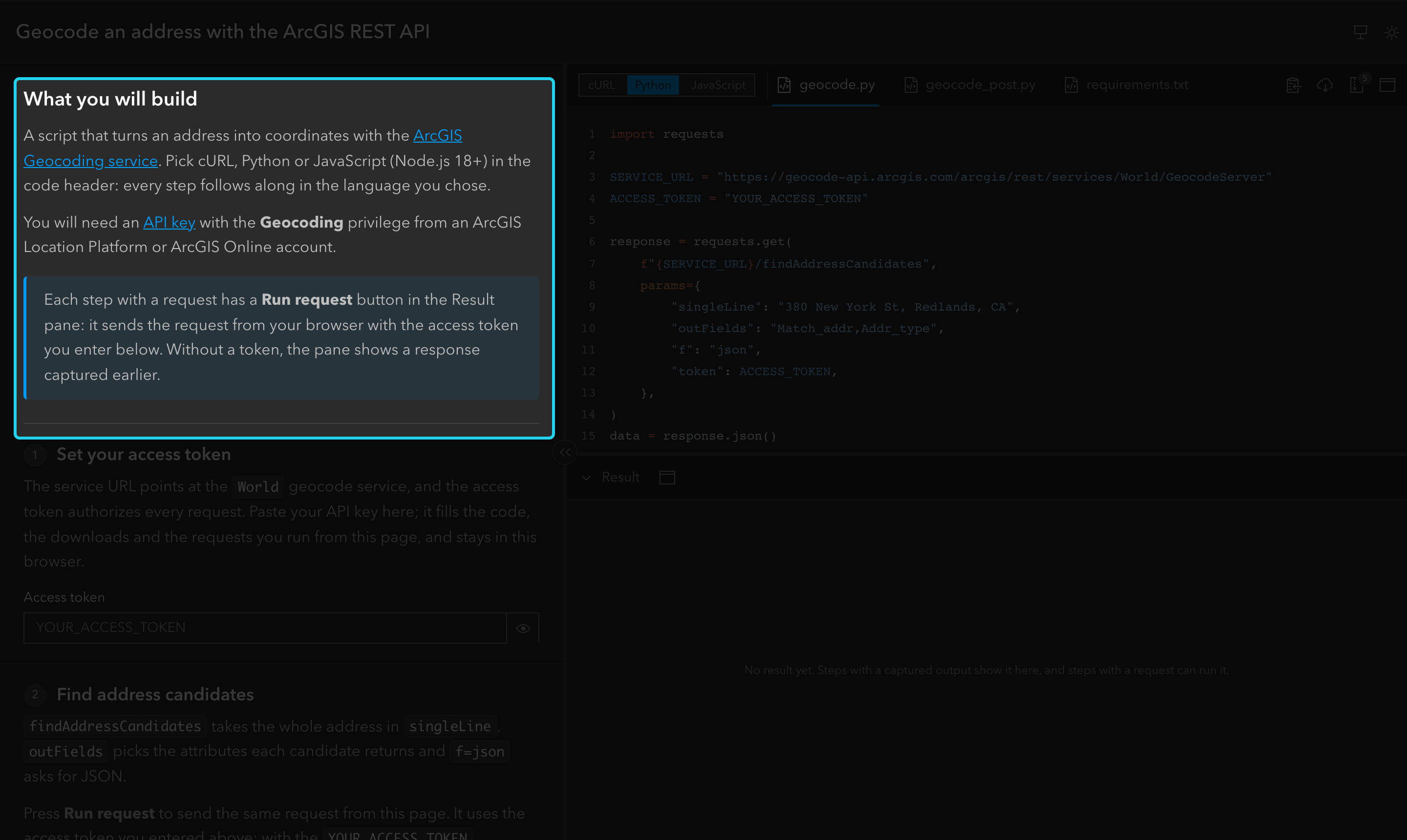Click the SERVICE_URL code line
1407x840 pixels.
click(940, 177)
